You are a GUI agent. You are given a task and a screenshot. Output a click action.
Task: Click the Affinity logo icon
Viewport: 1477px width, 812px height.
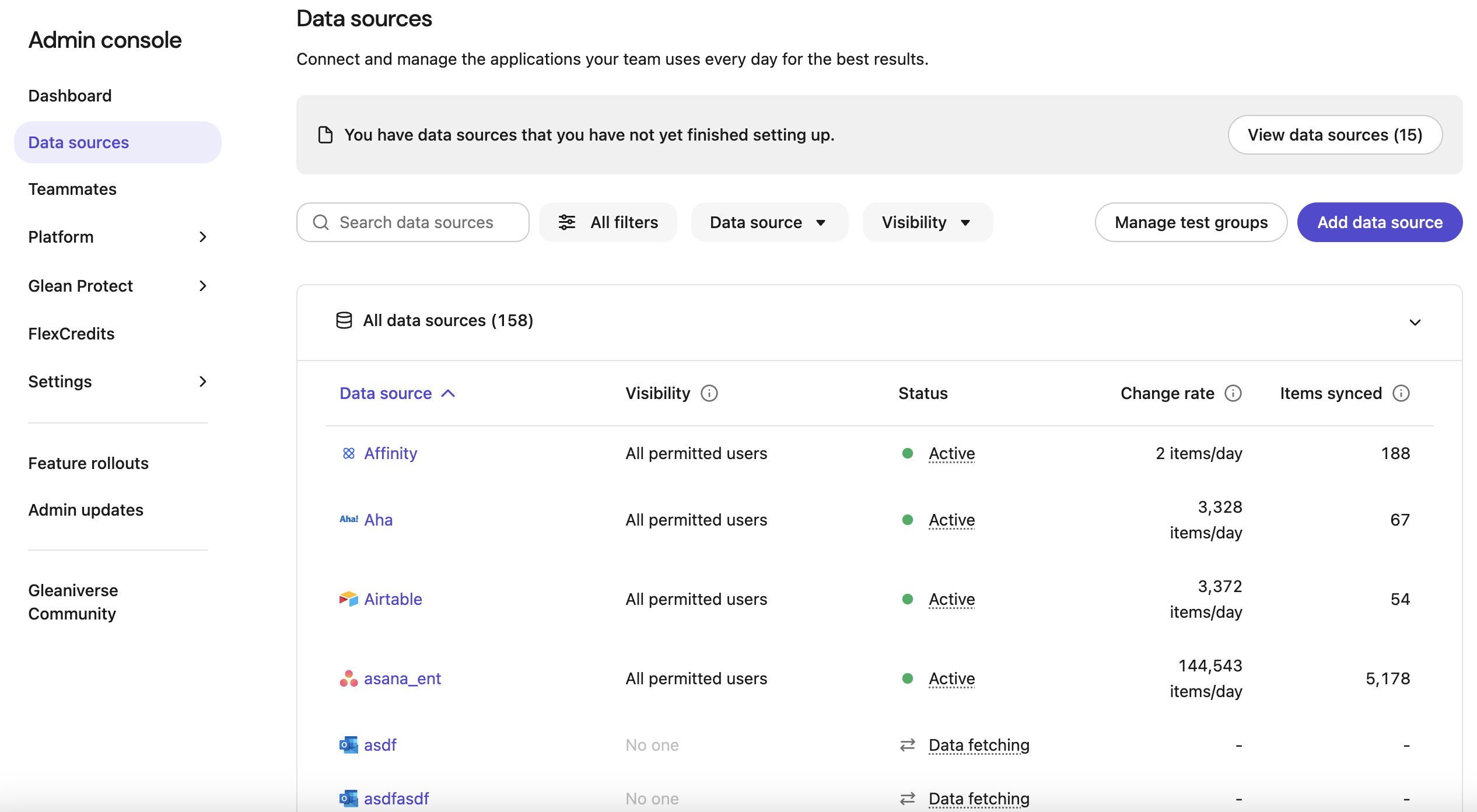click(348, 453)
